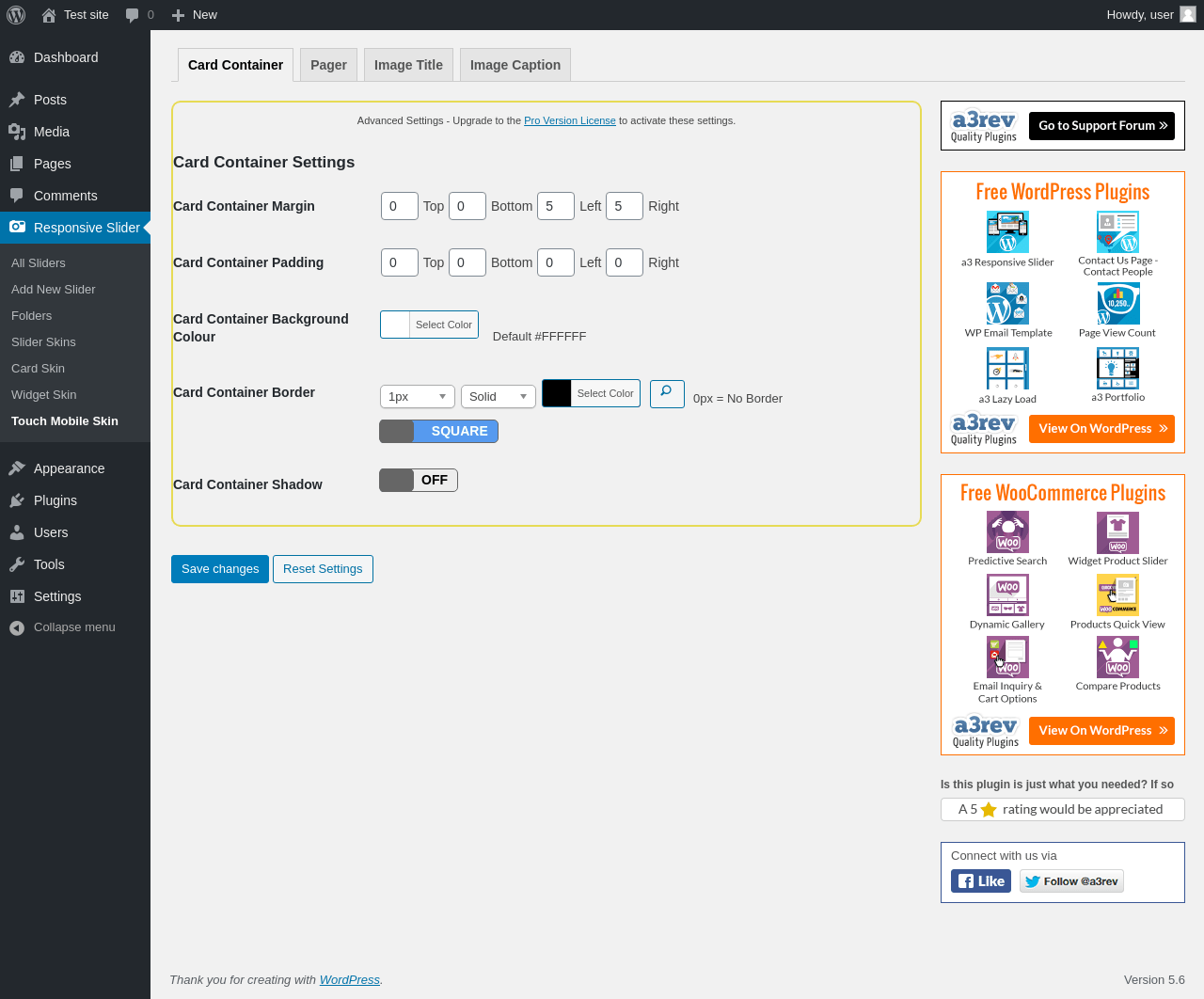Click the Compare Products plugin icon
Screen dimensions: 1204x999
(x=1117, y=658)
